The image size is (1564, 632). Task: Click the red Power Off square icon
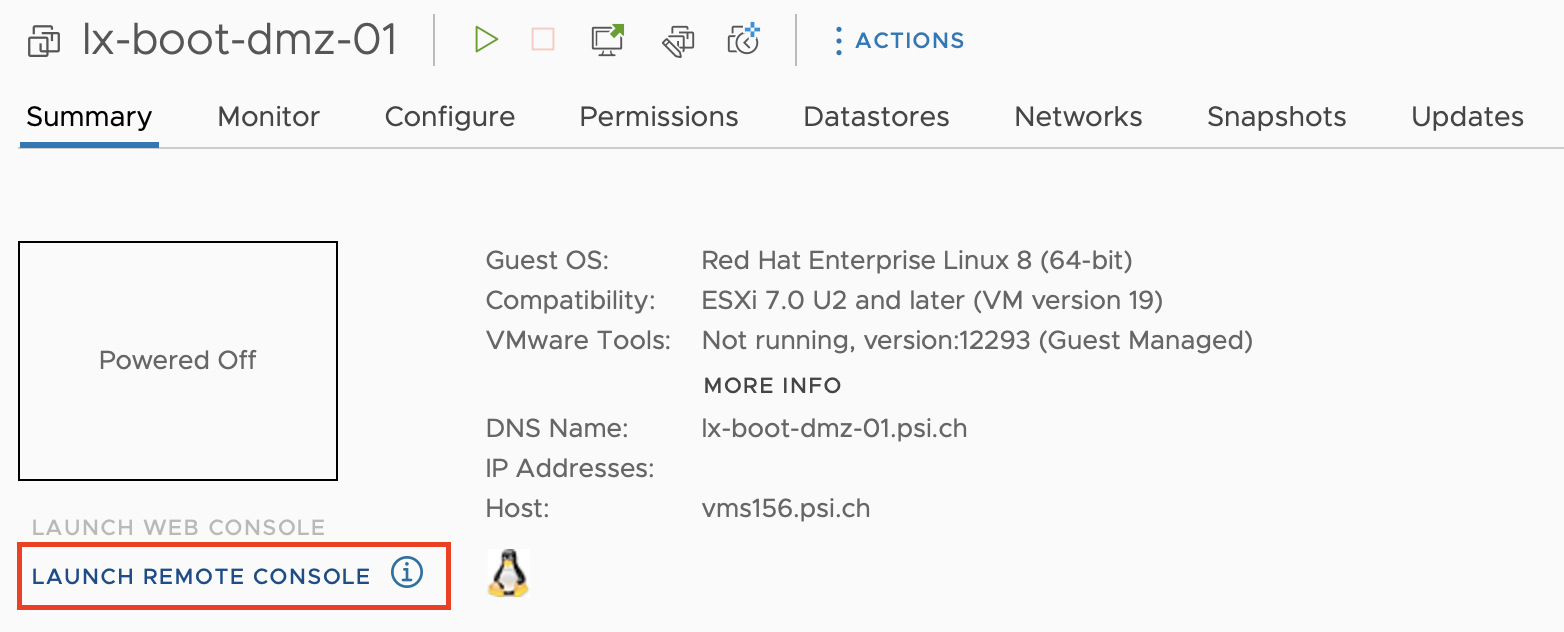tap(543, 40)
